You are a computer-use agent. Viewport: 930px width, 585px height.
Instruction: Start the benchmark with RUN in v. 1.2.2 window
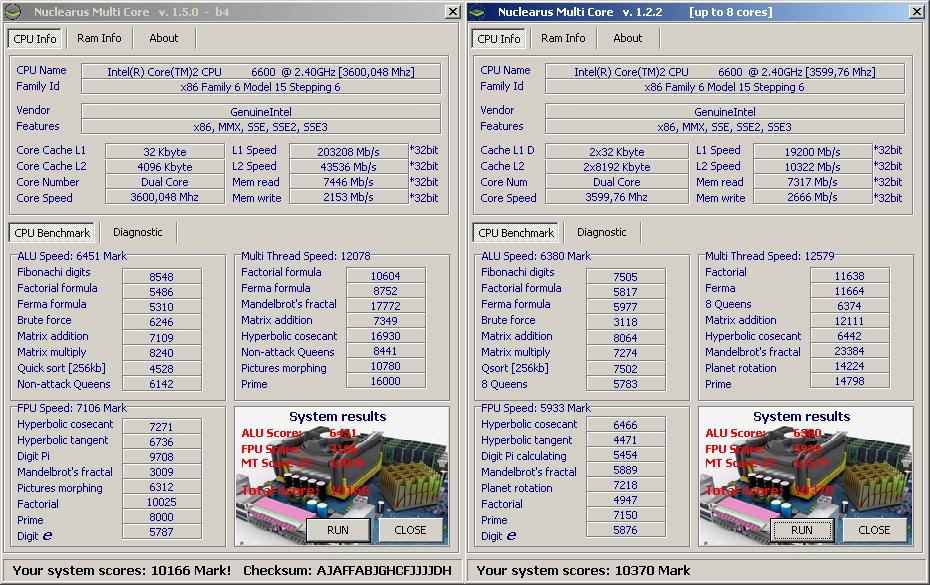pos(802,530)
